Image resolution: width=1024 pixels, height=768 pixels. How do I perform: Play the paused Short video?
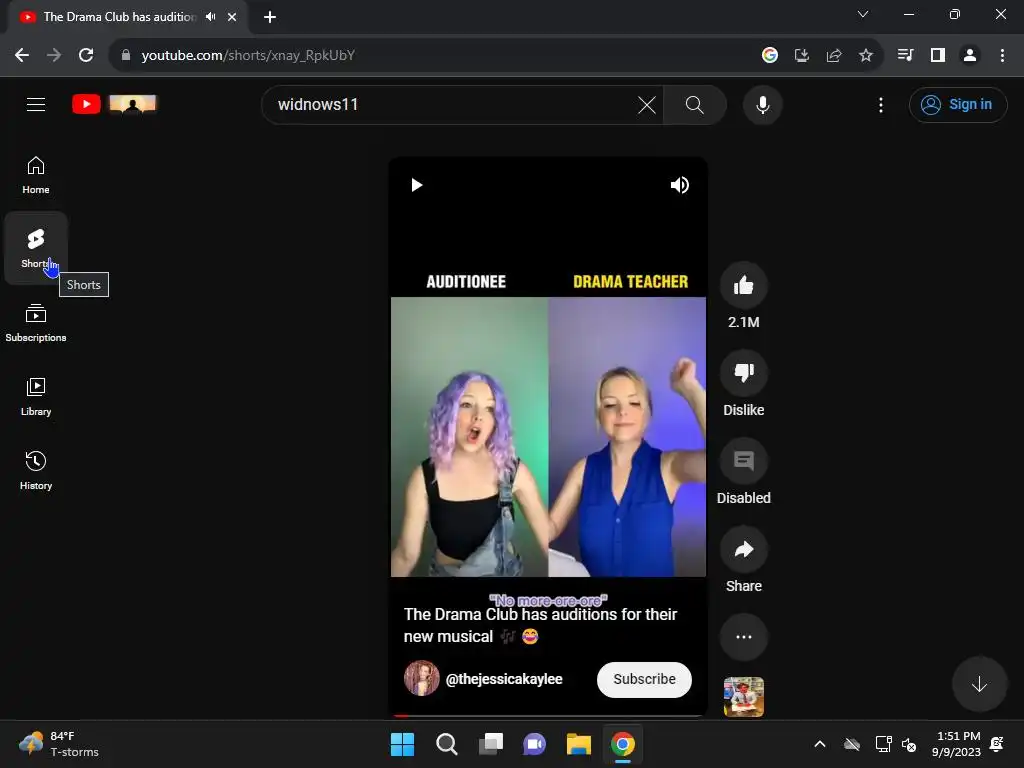click(x=417, y=185)
